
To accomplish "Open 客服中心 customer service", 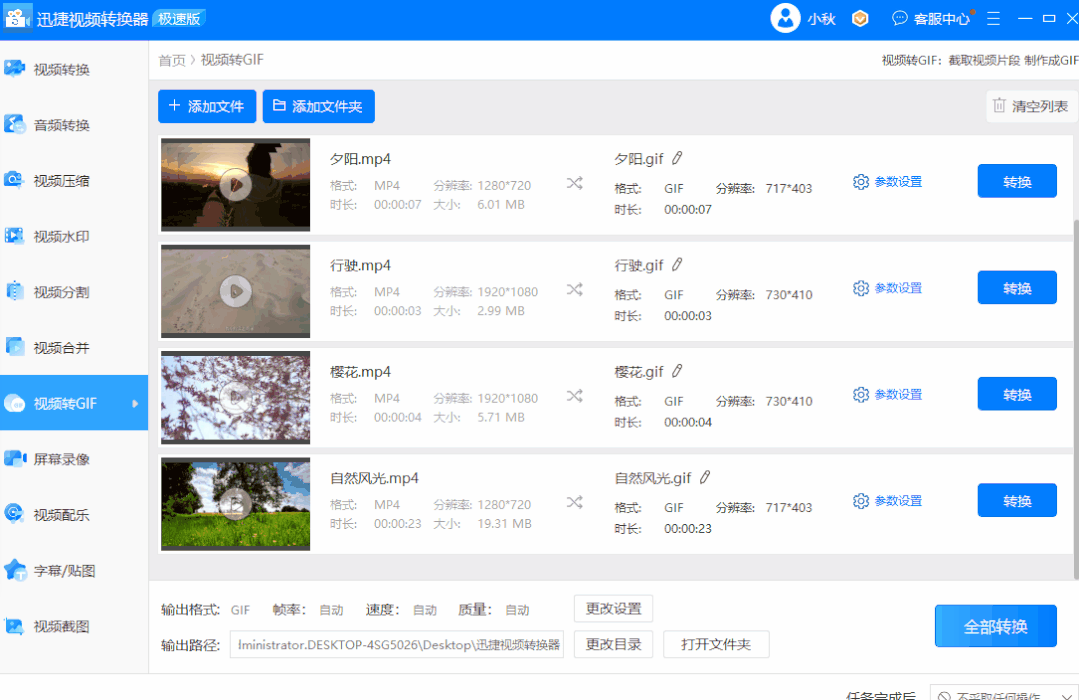I will click(x=930, y=18).
